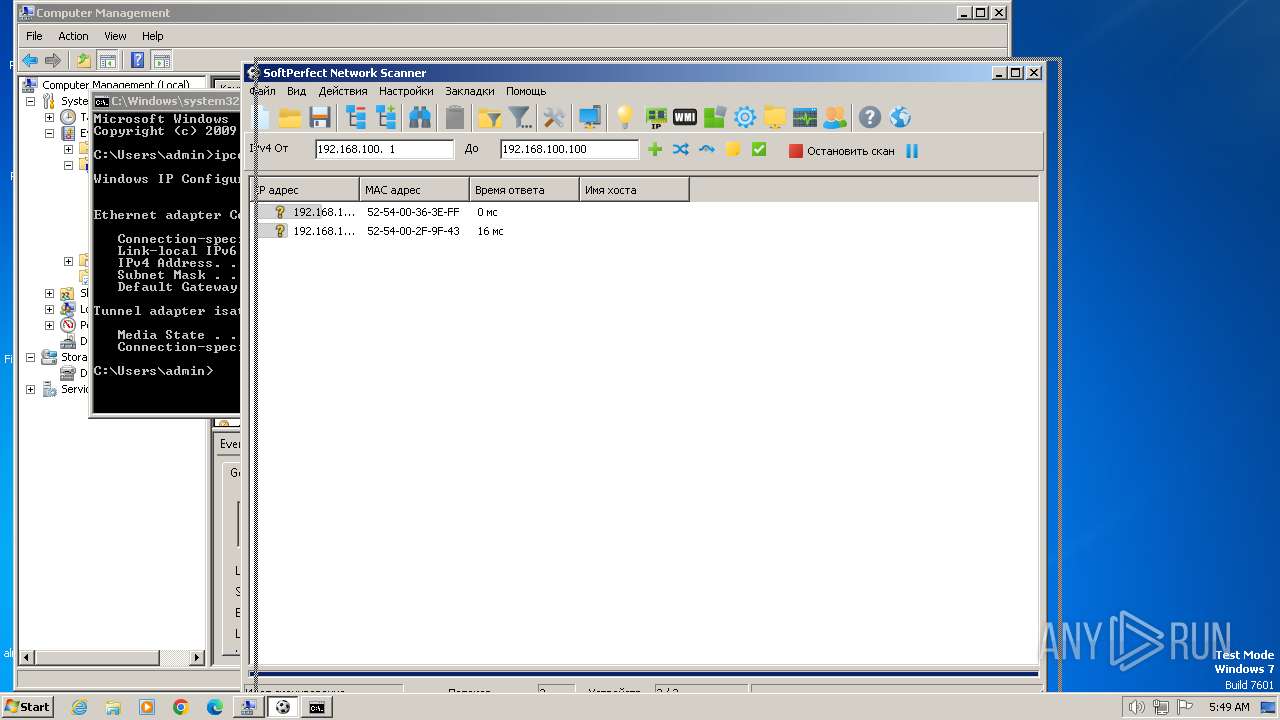Screen dimensions: 1280x720
Task: Open the Вид menu
Action: pos(296,91)
